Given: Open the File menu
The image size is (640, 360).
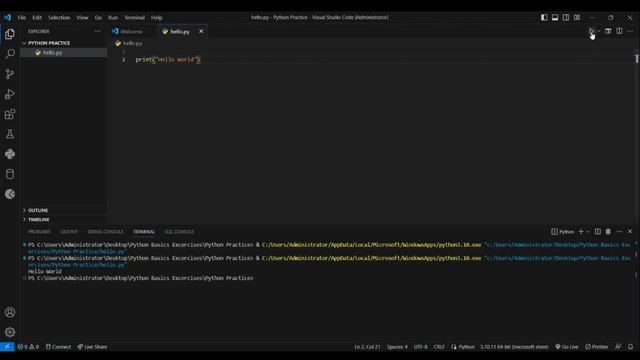Looking at the screenshot, I should (22, 18).
